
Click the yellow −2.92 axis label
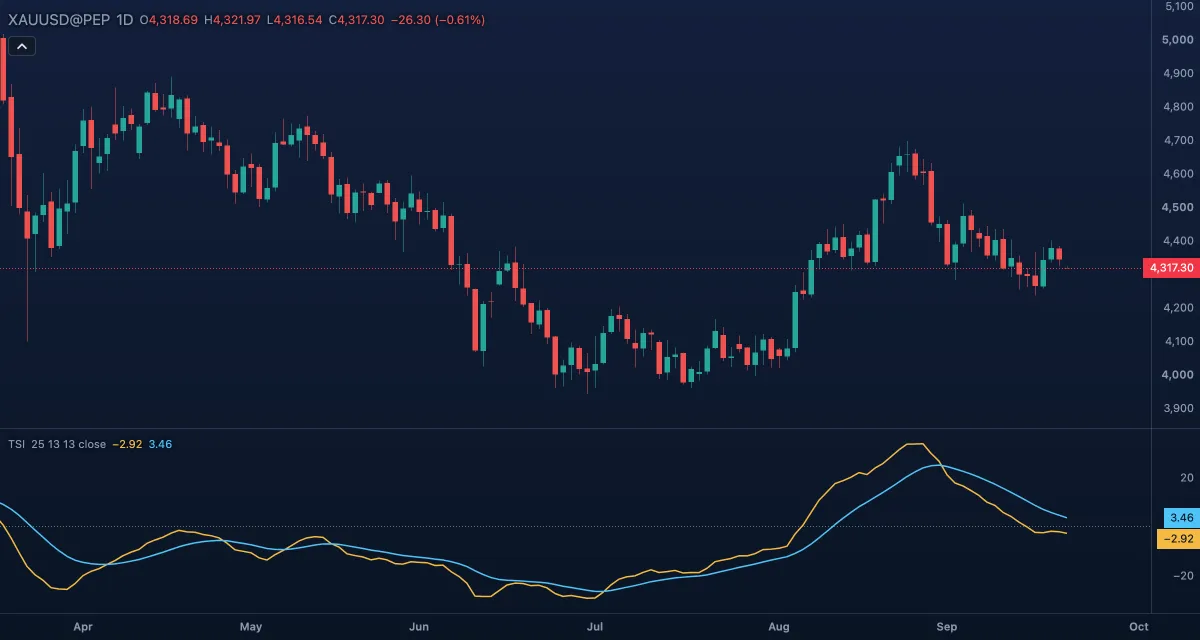pyautogui.click(x=1178, y=539)
